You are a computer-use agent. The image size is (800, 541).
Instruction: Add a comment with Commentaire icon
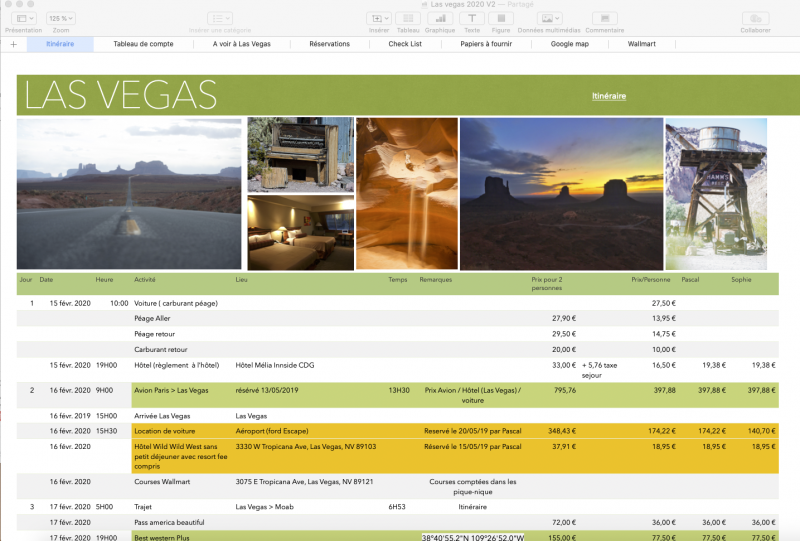(604, 19)
